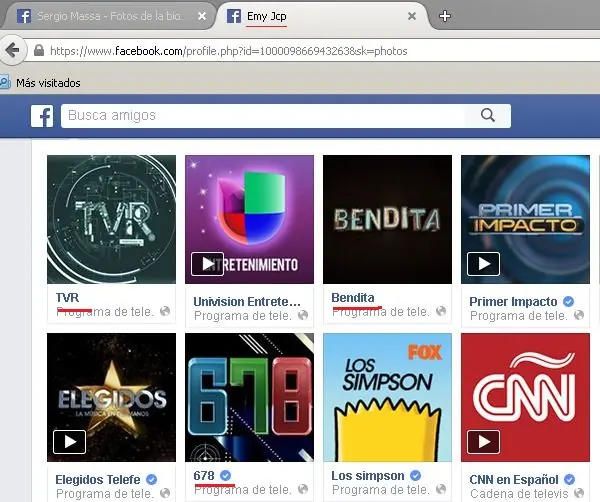Click the Primer Impacto name link

[x=513, y=302]
